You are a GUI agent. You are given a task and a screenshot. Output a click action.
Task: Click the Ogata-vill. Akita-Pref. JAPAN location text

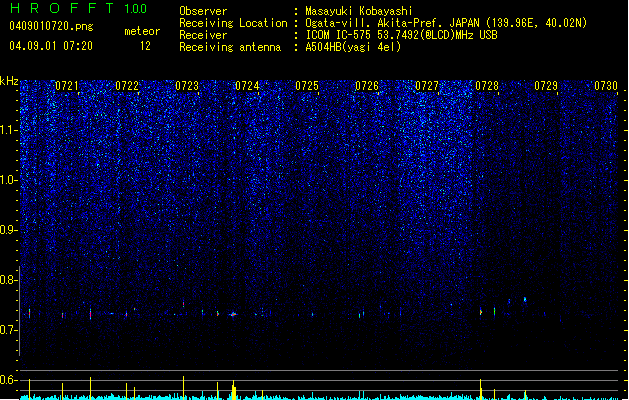[446, 23]
